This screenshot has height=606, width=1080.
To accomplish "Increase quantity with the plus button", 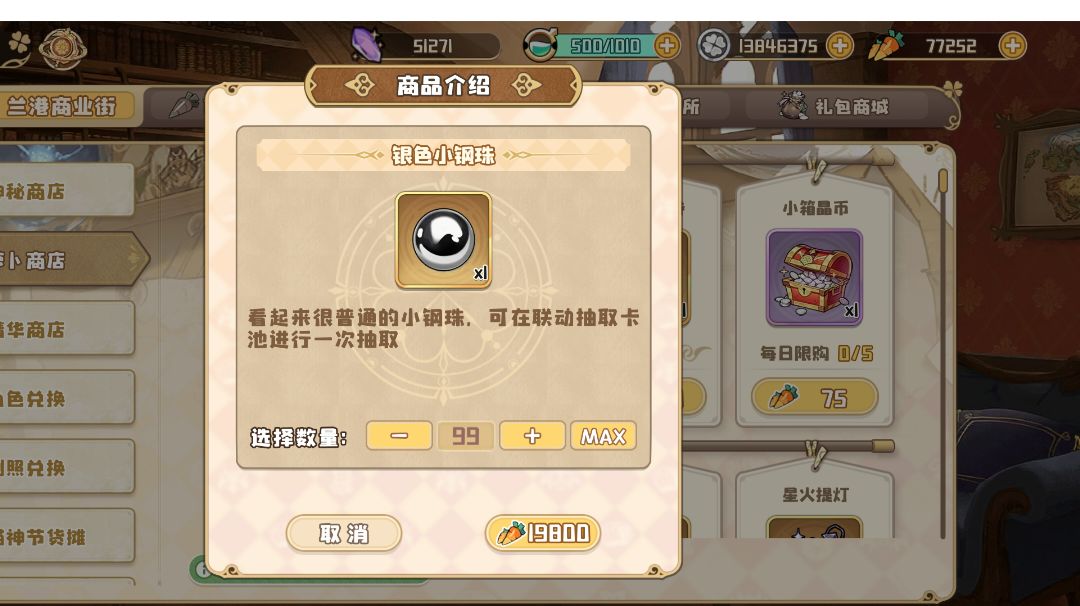I will [532, 436].
